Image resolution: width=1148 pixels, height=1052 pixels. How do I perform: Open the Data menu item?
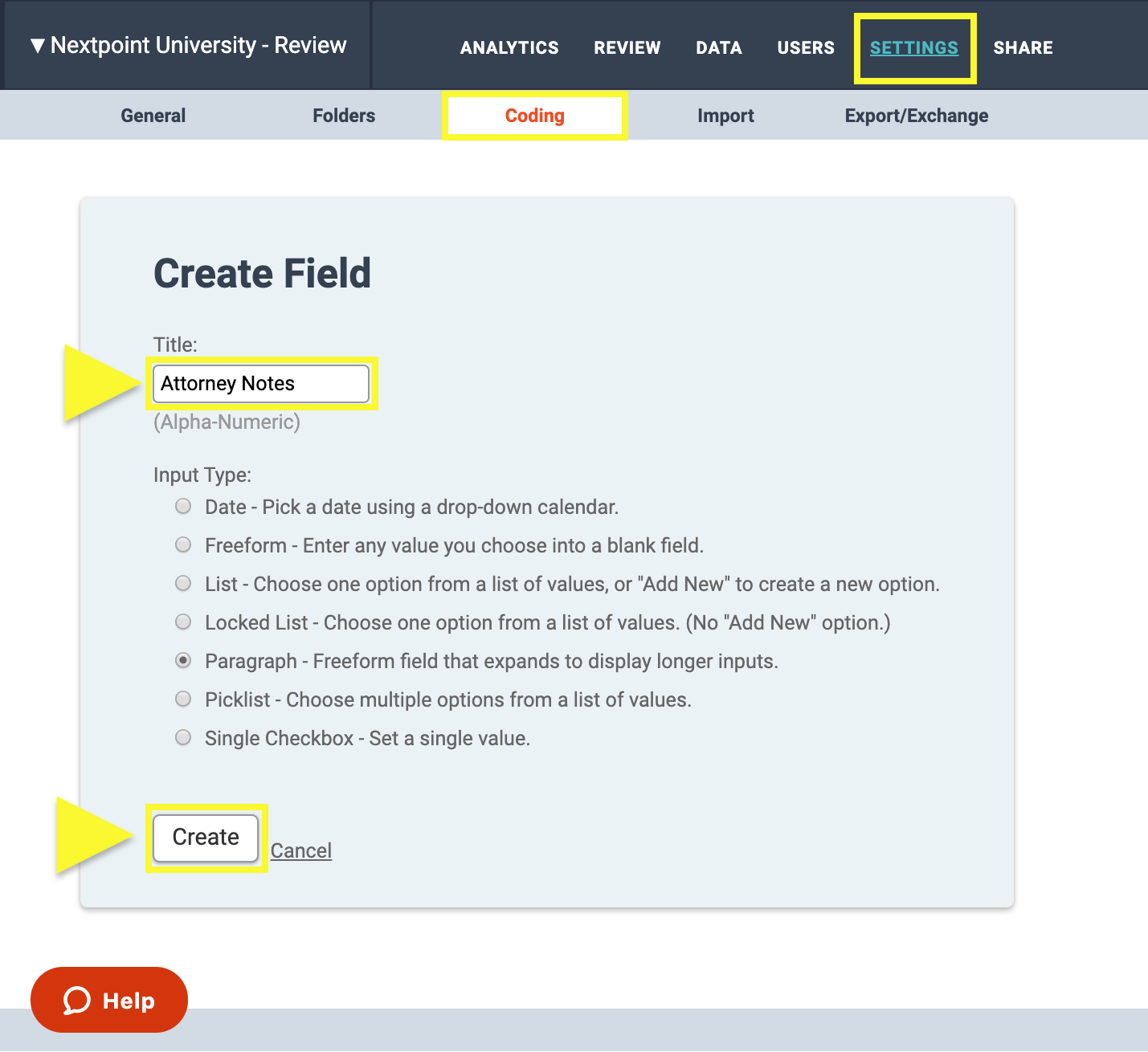tap(719, 48)
